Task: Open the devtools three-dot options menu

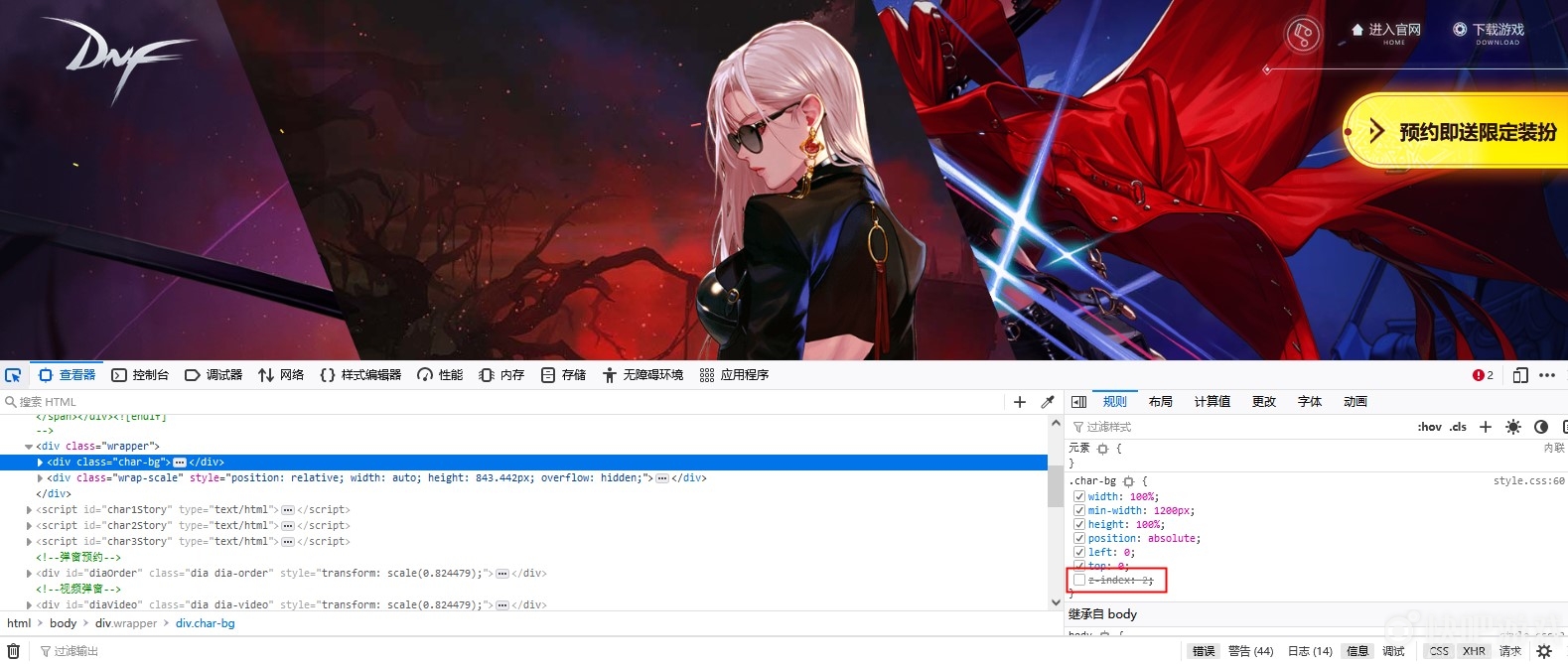Action: point(1547,375)
